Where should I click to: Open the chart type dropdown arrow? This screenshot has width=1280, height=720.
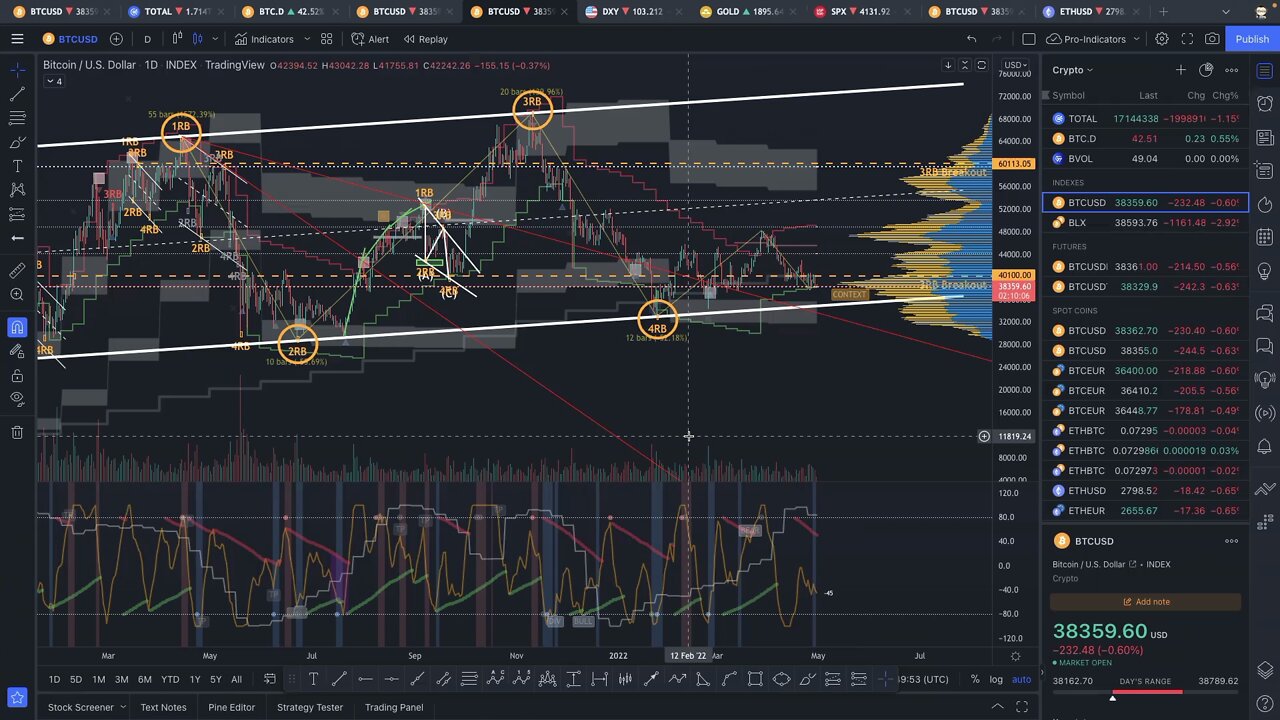213,39
